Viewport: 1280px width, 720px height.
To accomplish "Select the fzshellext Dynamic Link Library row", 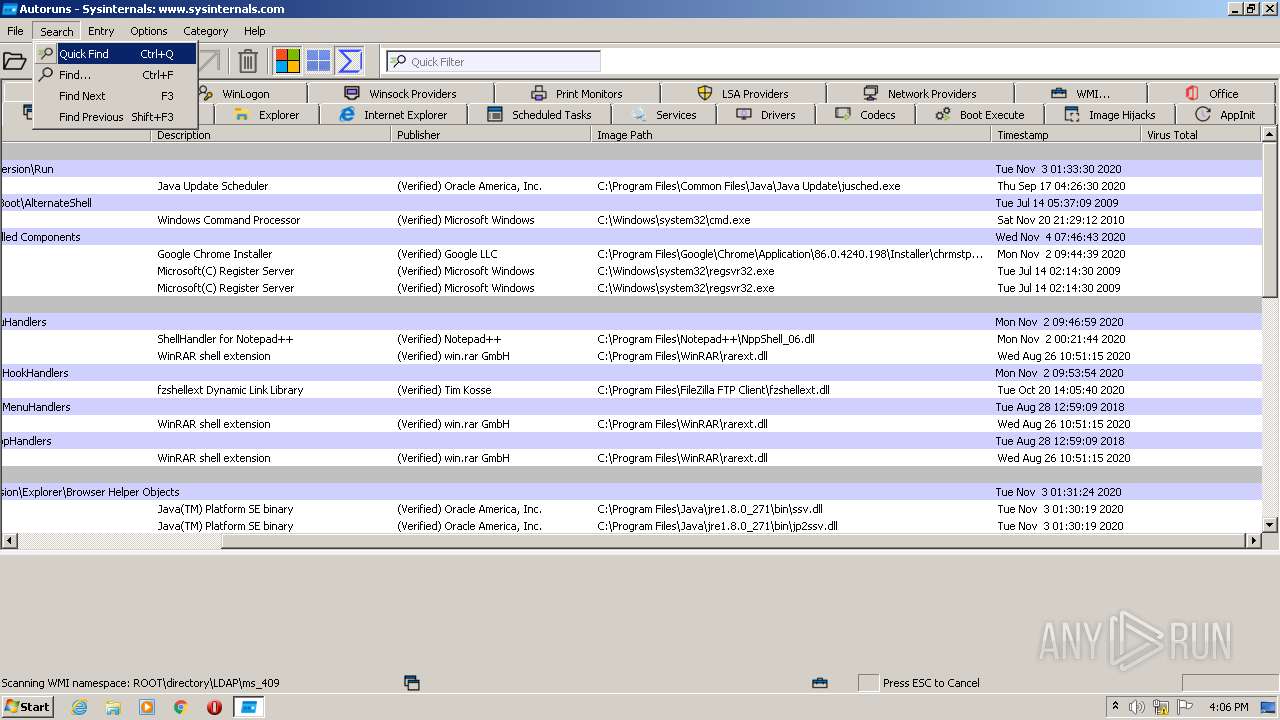I will coord(632,390).
